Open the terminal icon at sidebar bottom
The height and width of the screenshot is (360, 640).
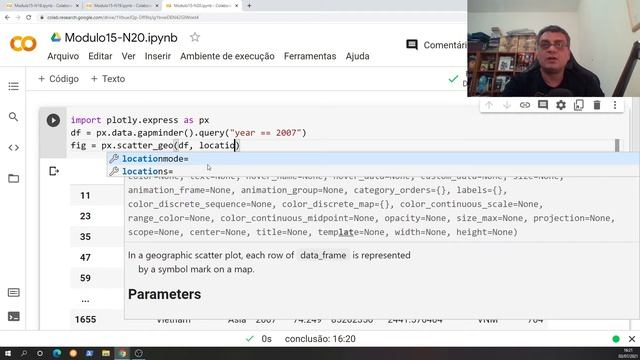(13, 316)
